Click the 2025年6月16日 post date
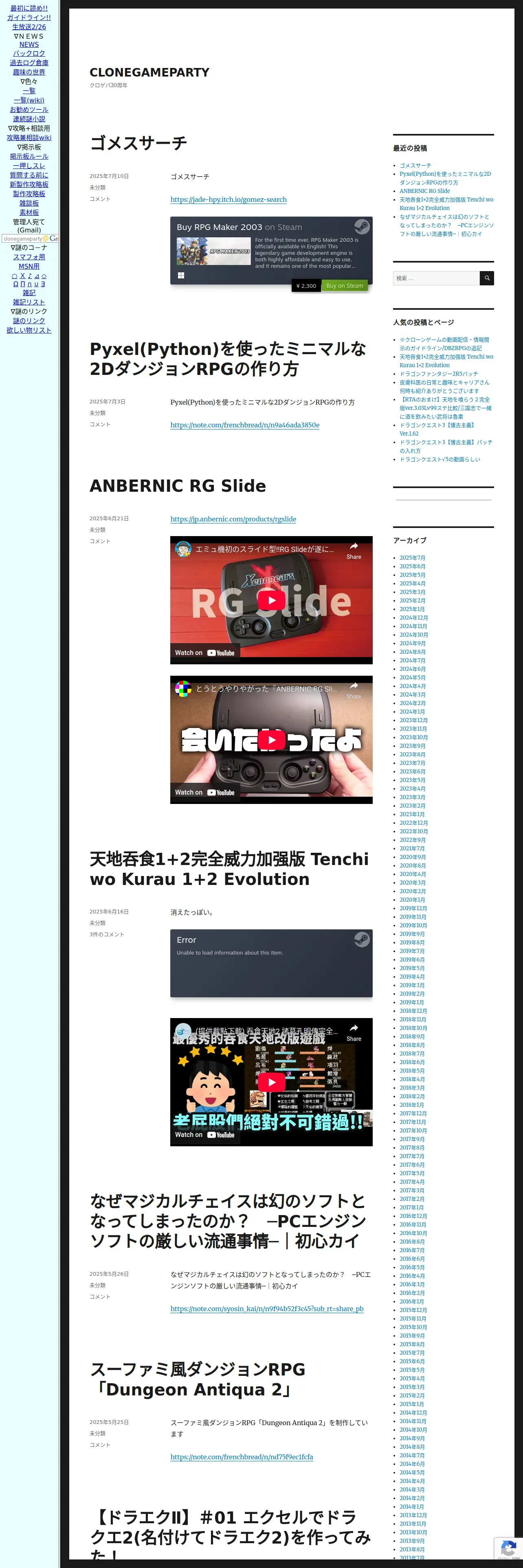 click(x=109, y=912)
